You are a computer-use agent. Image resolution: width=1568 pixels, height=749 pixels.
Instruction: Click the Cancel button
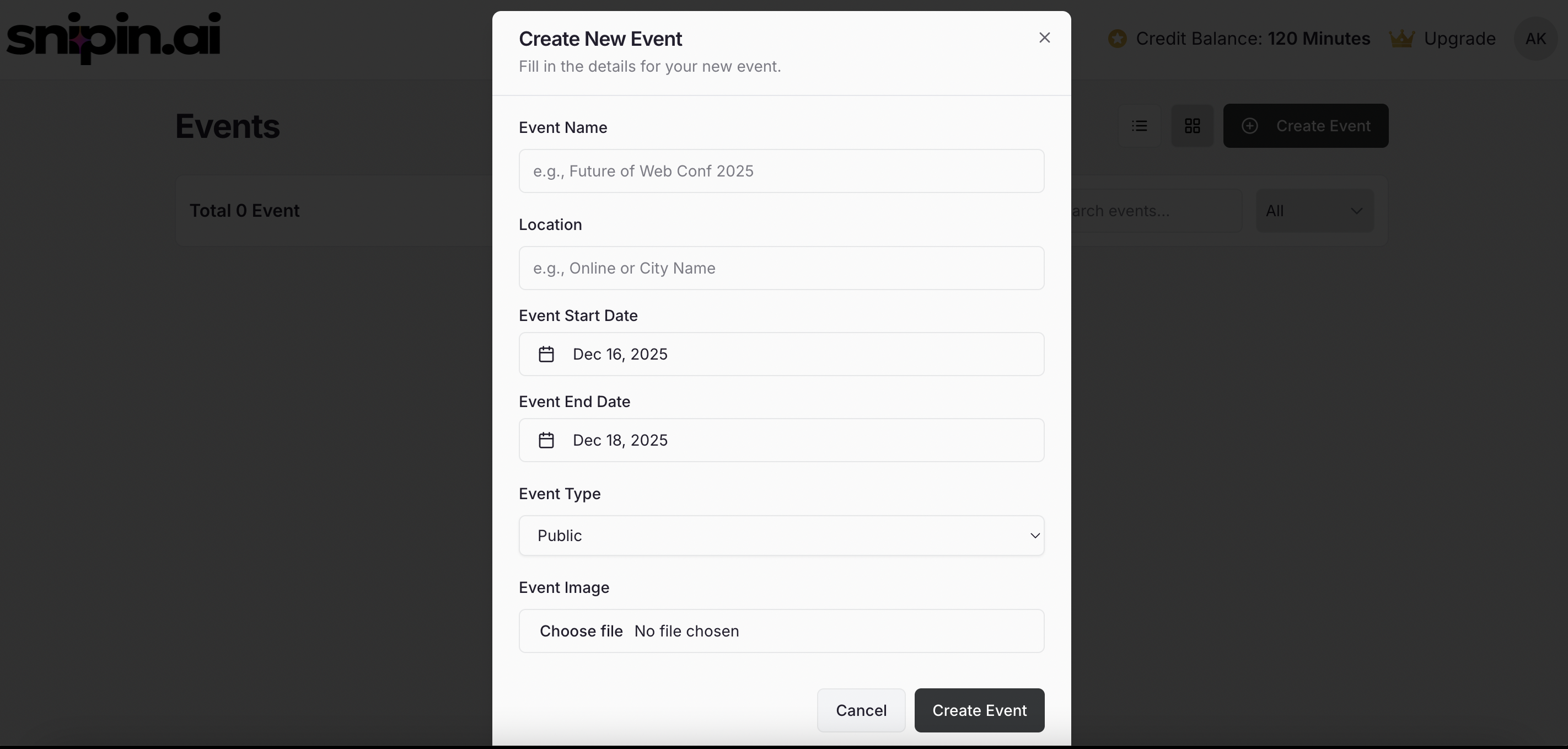(x=861, y=710)
